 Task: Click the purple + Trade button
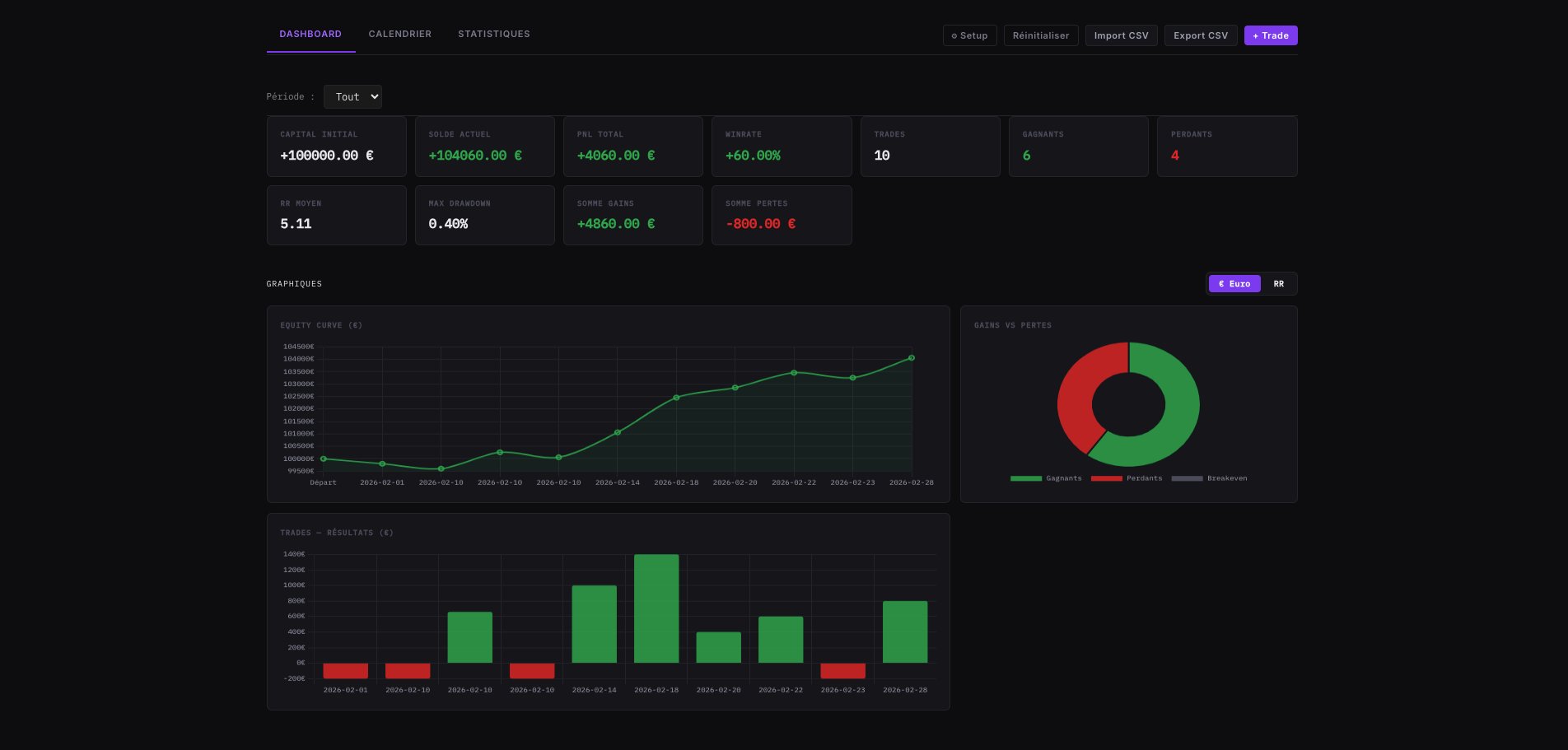pos(1270,35)
